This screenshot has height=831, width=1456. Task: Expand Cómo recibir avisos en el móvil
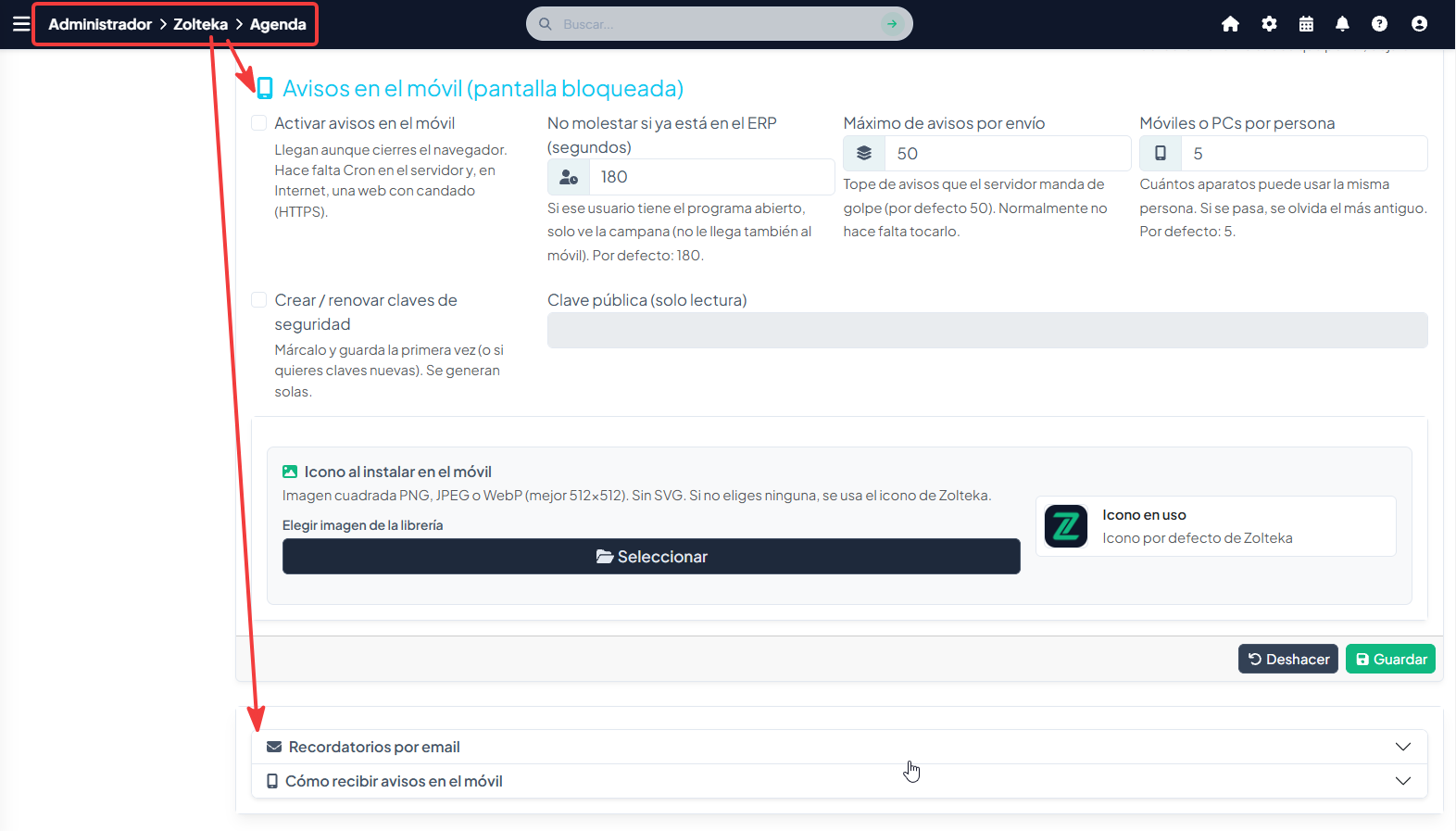839,781
